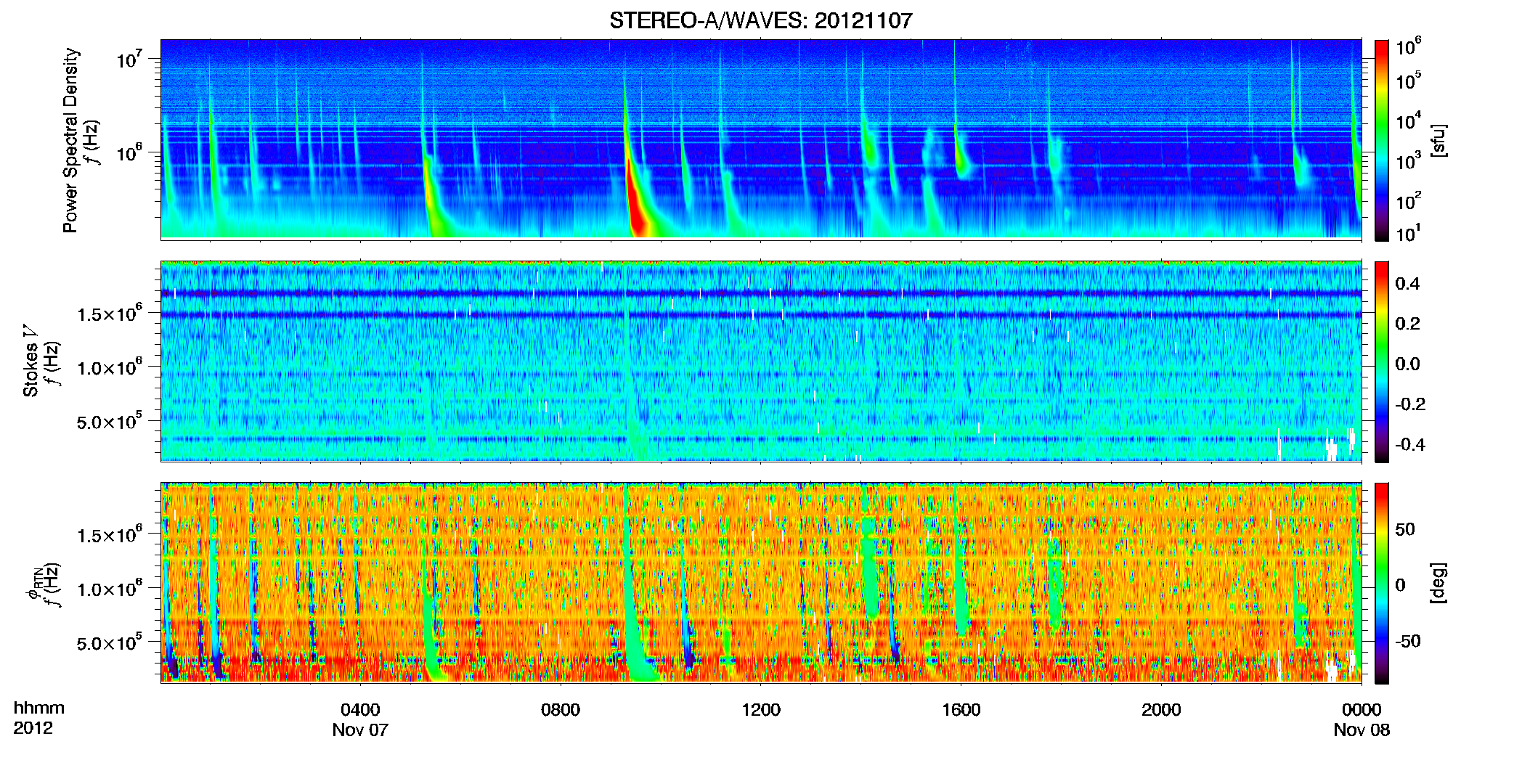Click the 10^6 value on sfu color bar
The width and height of the screenshot is (1522, 784).
point(1409,47)
